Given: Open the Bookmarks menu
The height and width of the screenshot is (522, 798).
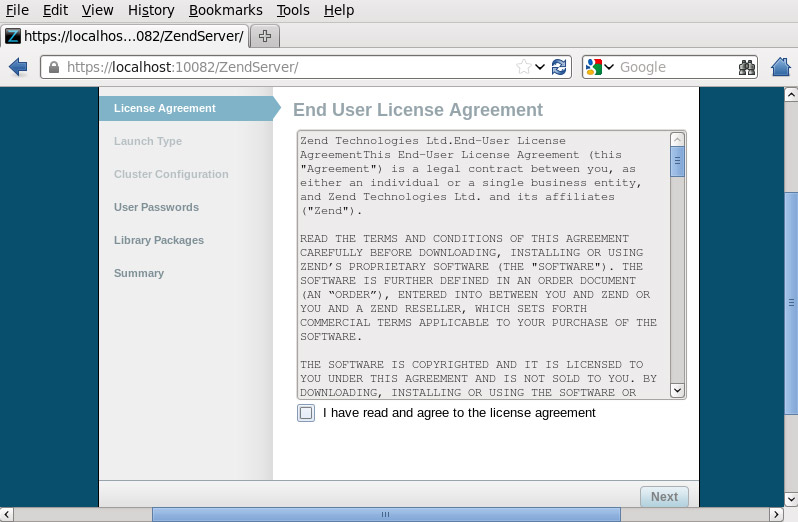Looking at the screenshot, I should coord(225,10).
